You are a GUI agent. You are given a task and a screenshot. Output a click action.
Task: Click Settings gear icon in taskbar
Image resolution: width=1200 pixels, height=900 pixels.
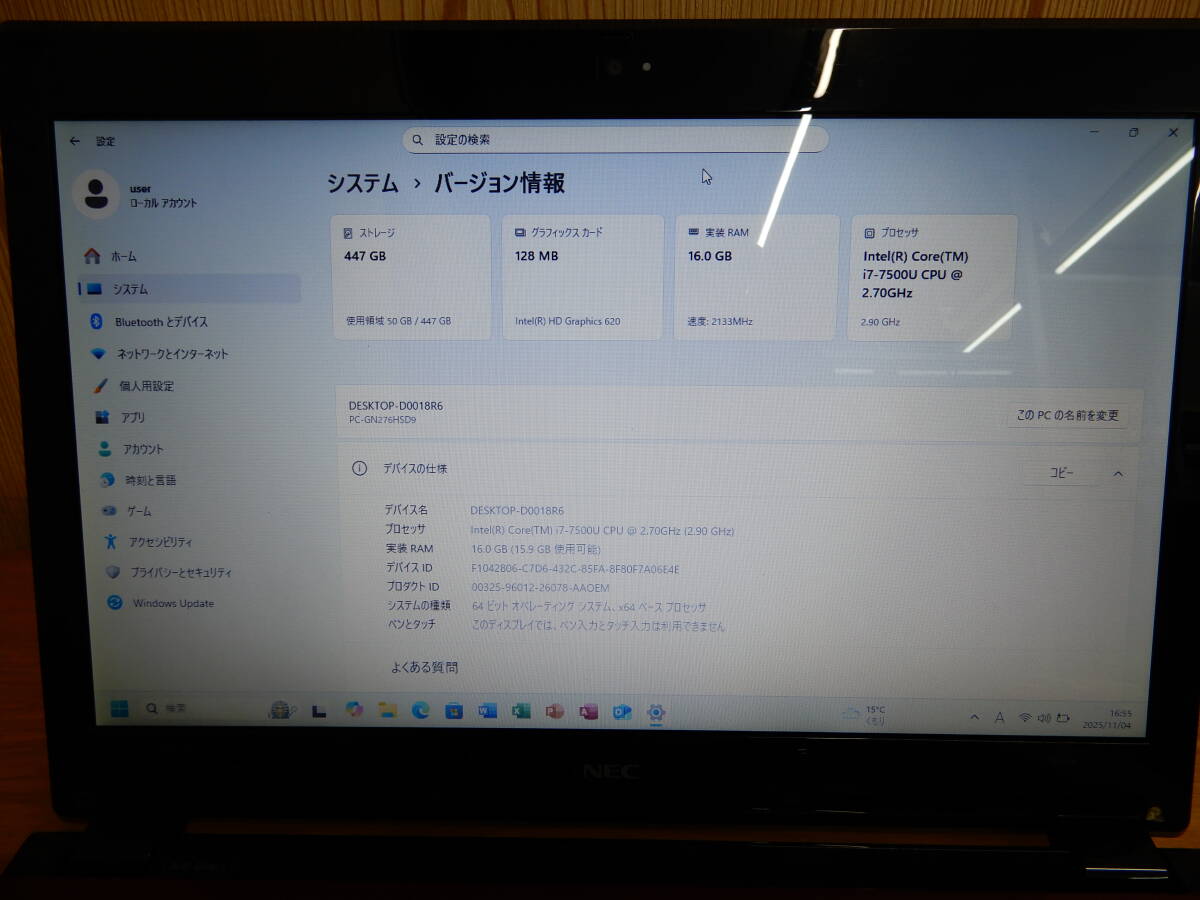pos(656,713)
